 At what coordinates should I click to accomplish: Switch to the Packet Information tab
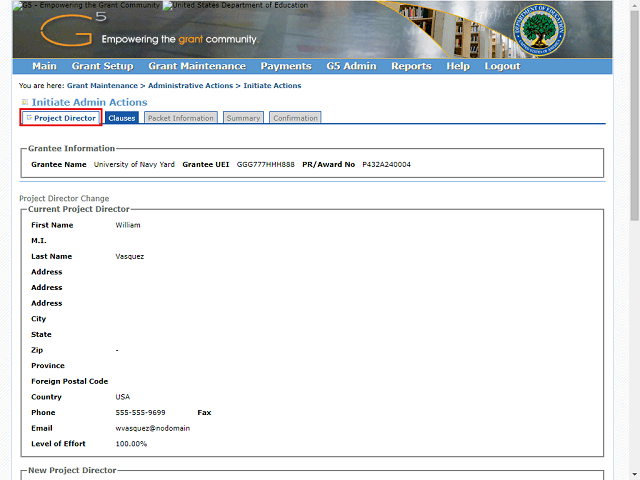(180, 118)
